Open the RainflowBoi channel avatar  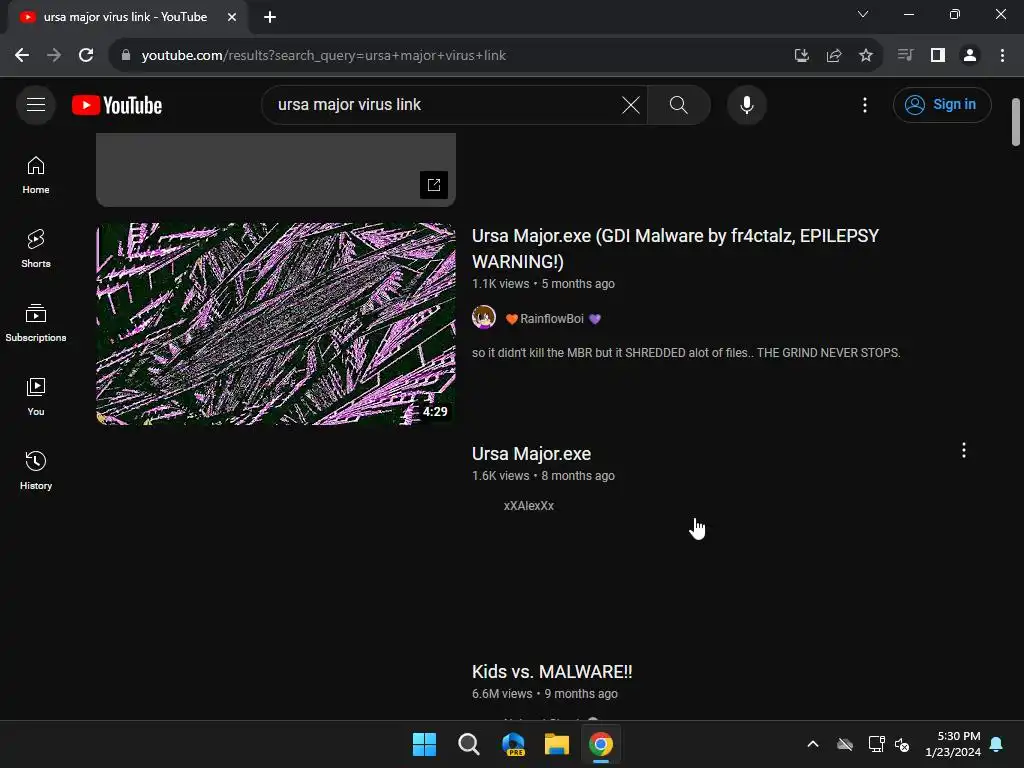click(484, 317)
